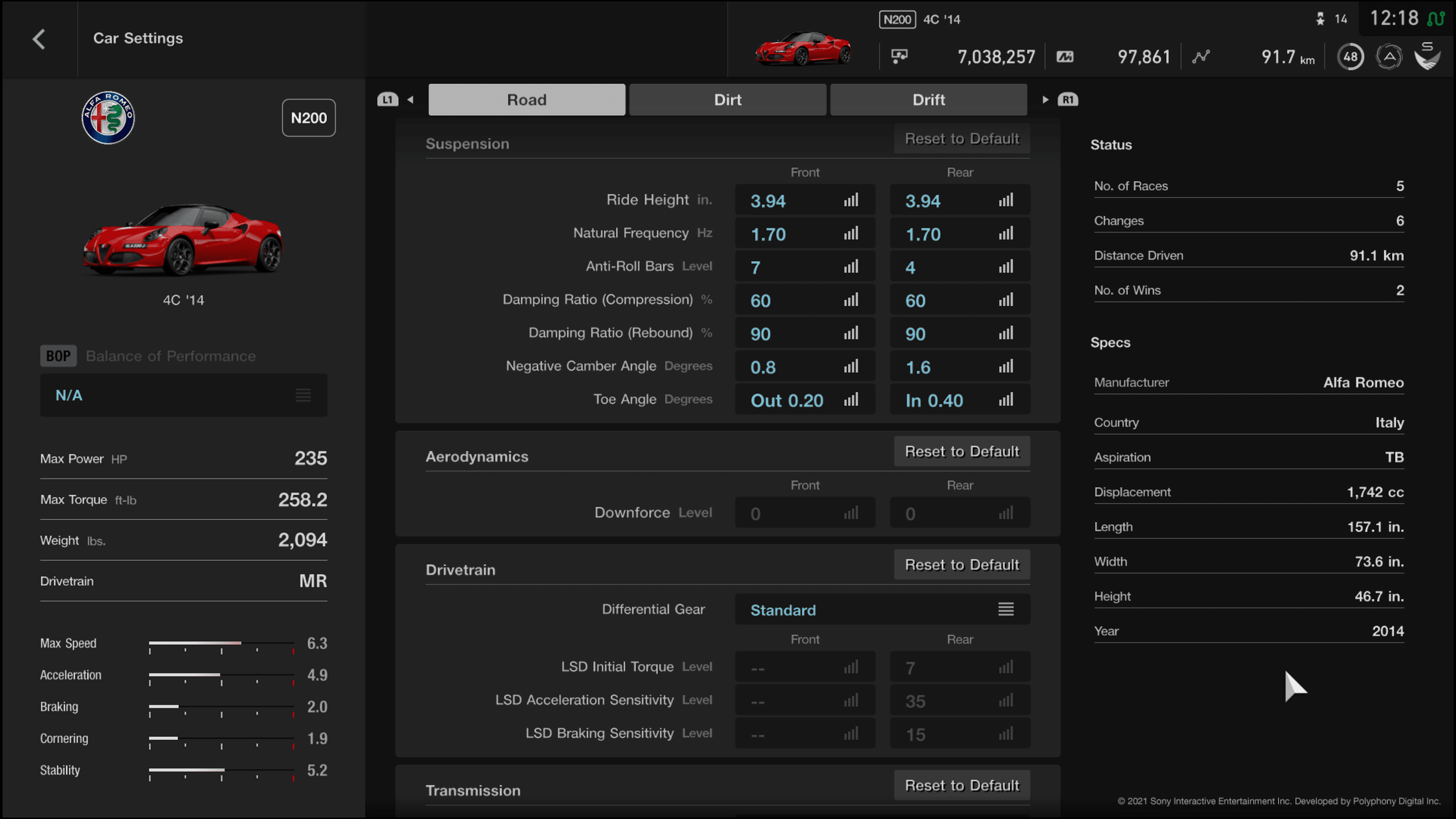Screen dimensions: 1456x819
Task: Open the Differential Gear Standard dropdown
Action: 882,609
